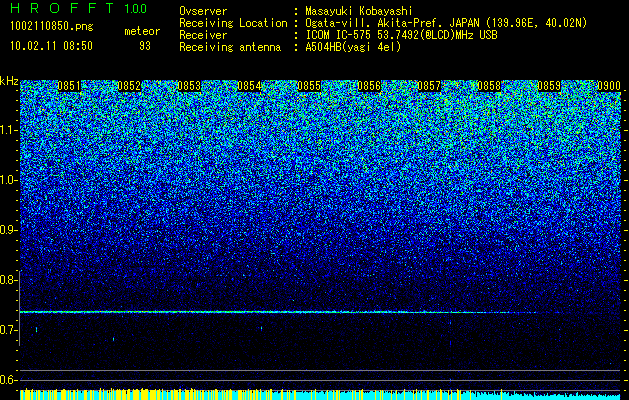Click the 0.9 frequency axis label

pyautogui.click(x=9, y=230)
